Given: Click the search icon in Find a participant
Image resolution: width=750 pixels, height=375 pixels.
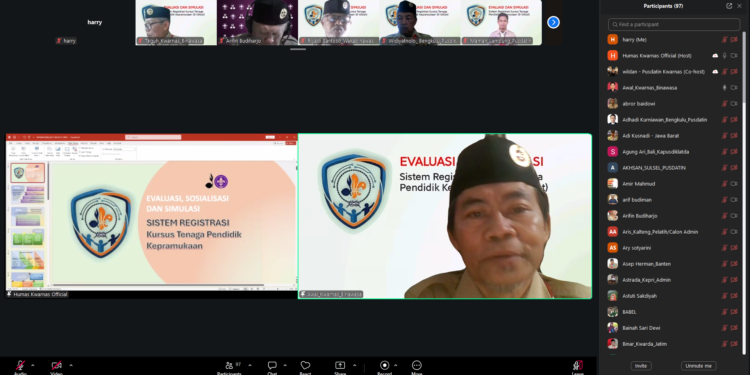Looking at the screenshot, I should pos(615,24).
